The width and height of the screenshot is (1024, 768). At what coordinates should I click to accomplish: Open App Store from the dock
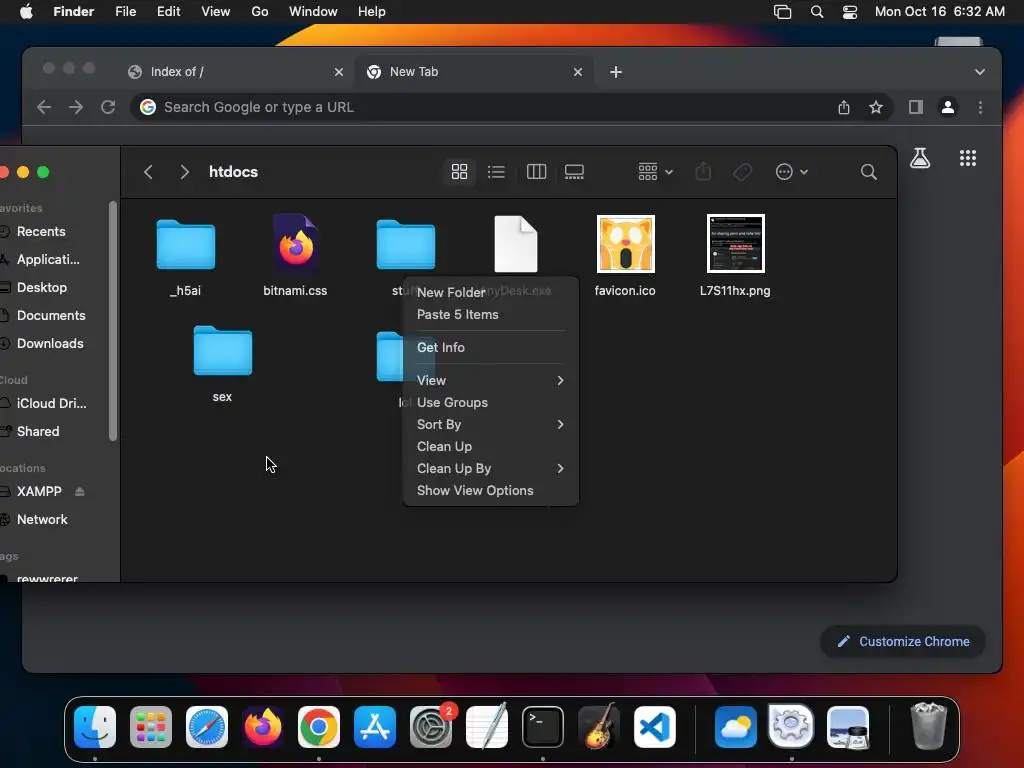click(x=375, y=727)
